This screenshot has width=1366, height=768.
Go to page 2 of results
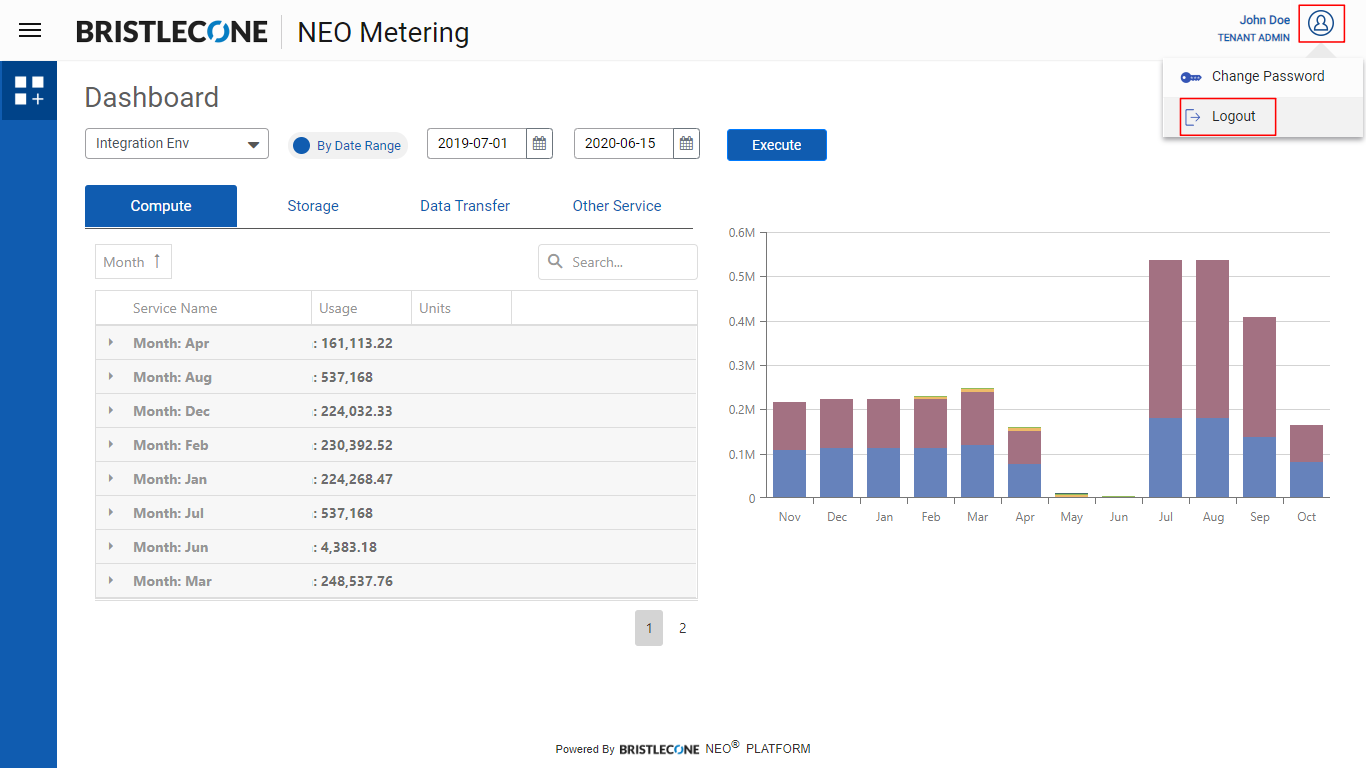(x=683, y=628)
